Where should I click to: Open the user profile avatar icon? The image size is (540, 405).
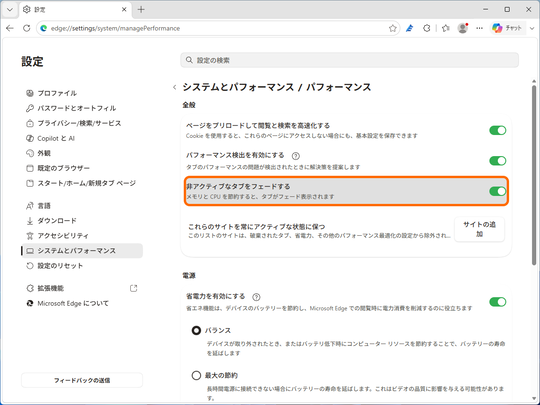click(463, 28)
